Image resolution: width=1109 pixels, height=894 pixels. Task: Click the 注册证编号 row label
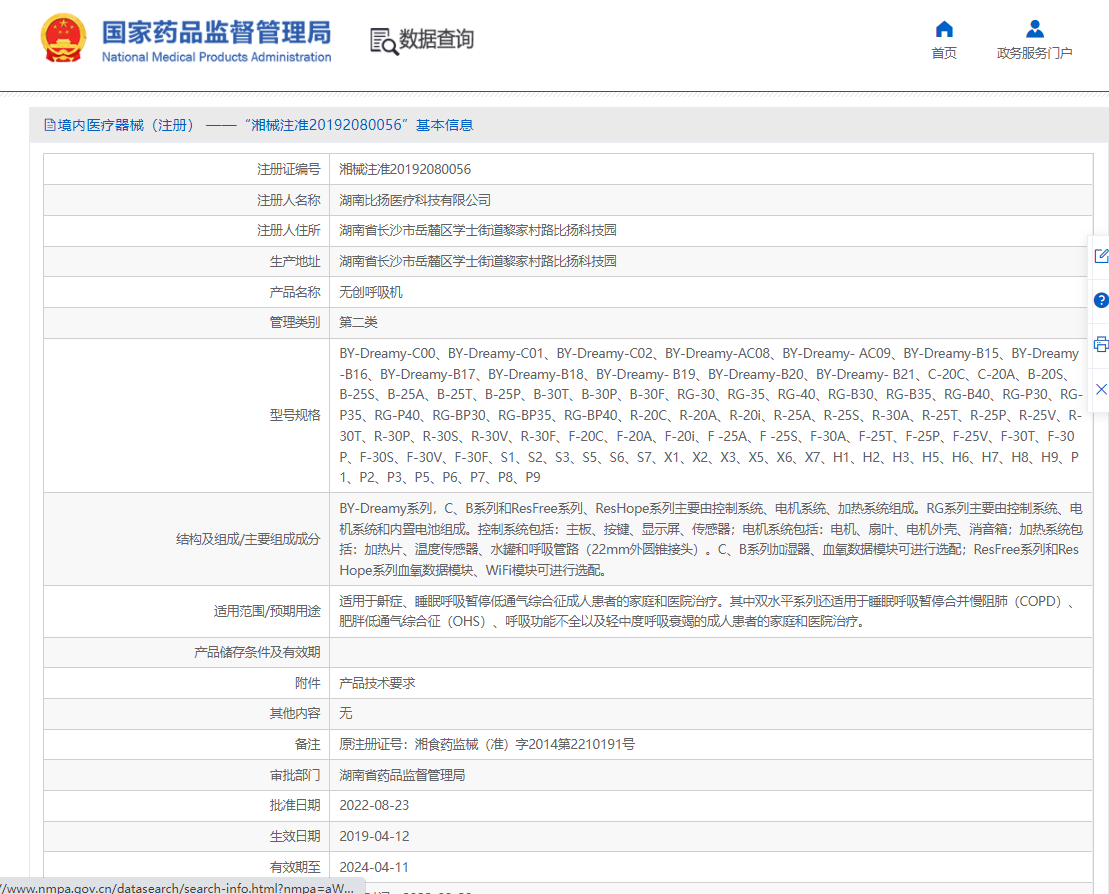tap(289, 169)
